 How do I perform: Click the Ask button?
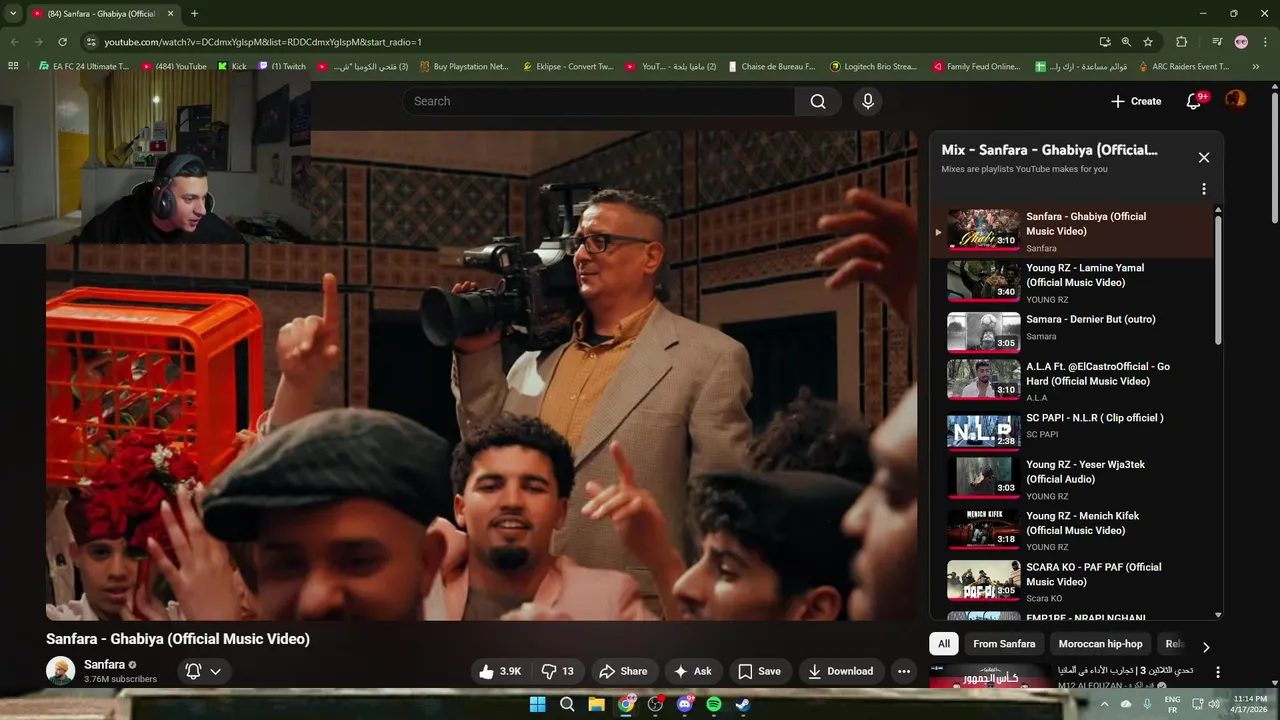pyautogui.click(x=693, y=671)
